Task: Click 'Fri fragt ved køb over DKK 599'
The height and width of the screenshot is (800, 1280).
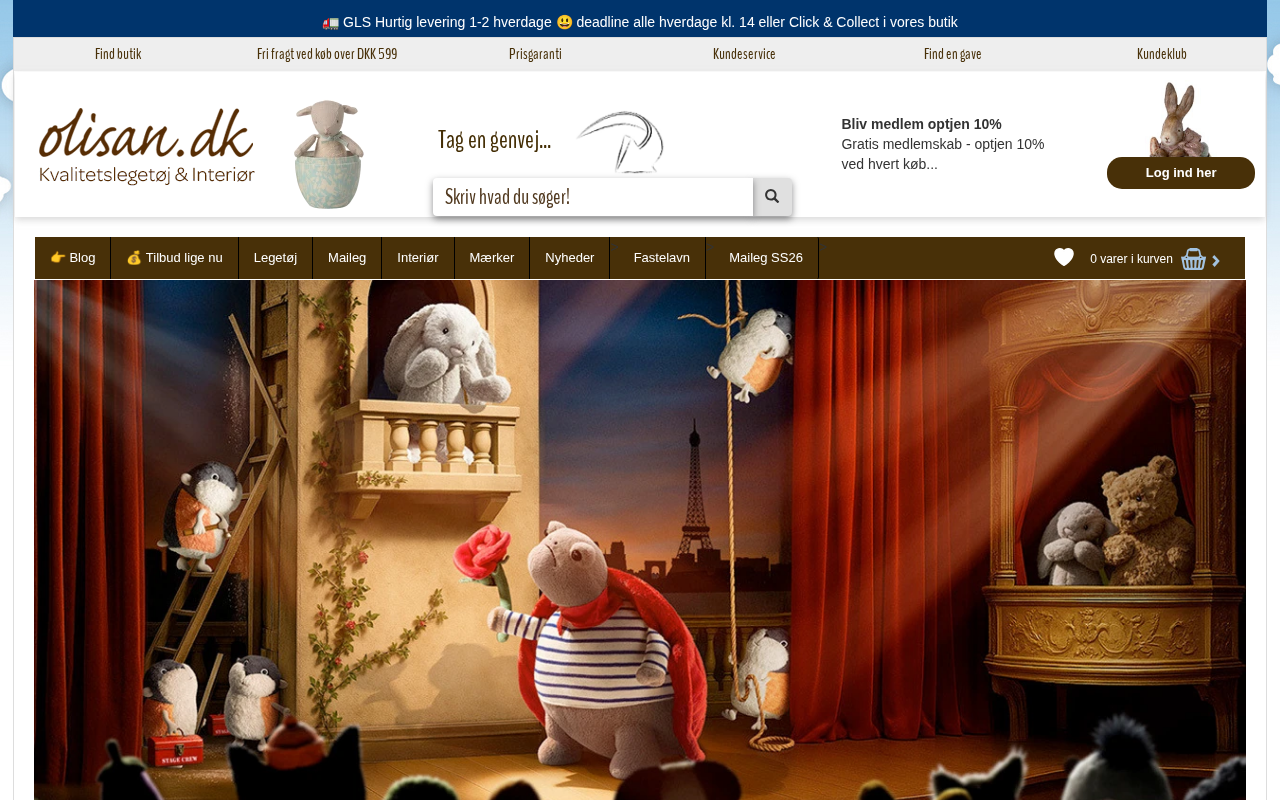Action: 327,54
